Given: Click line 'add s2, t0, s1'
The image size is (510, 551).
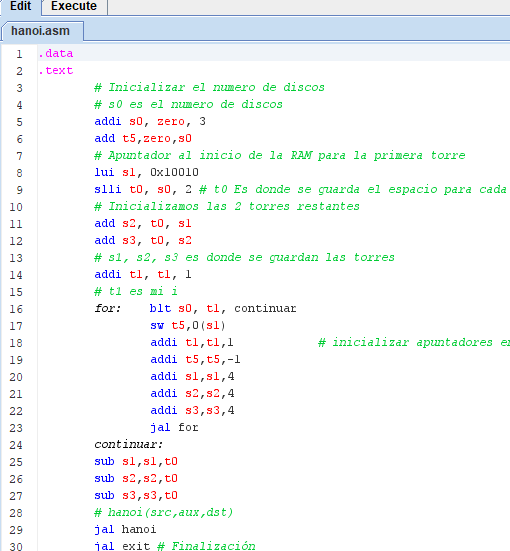Looking at the screenshot, I should click(x=143, y=223).
